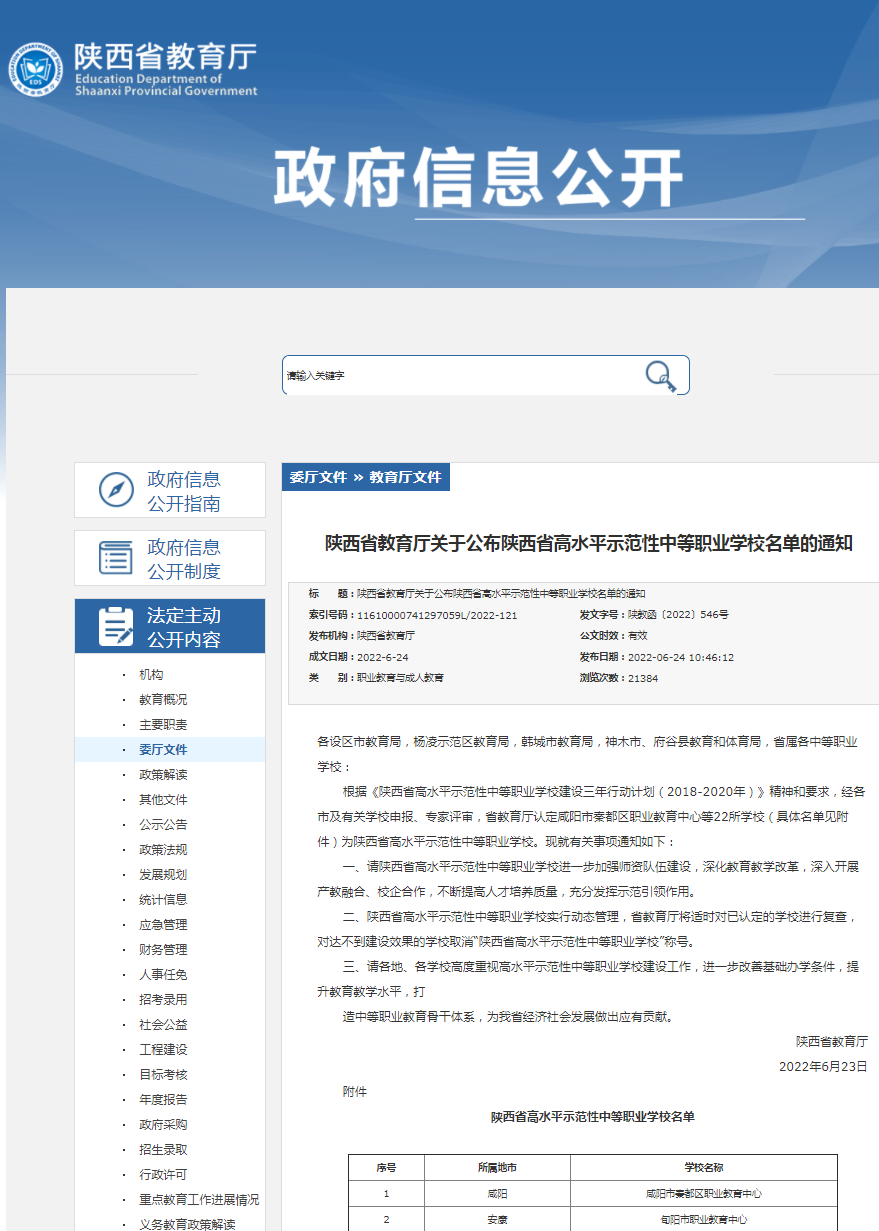879x1231 pixels.
Task: Open 政策解读 from the sidebar
Action: pos(163,775)
